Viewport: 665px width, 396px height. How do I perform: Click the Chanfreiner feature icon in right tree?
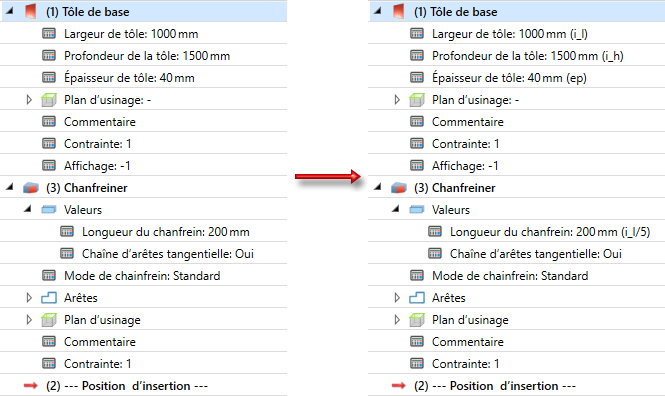point(399,188)
